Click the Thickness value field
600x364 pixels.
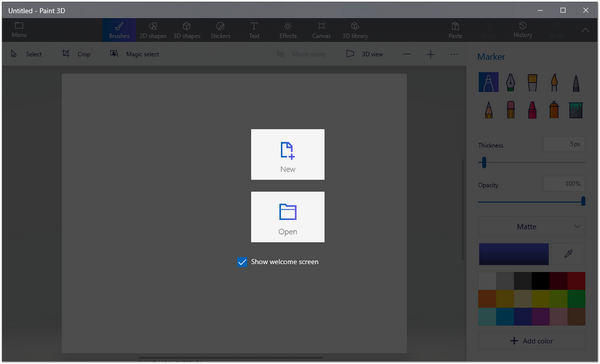pyautogui.click(x=564, y=144)
